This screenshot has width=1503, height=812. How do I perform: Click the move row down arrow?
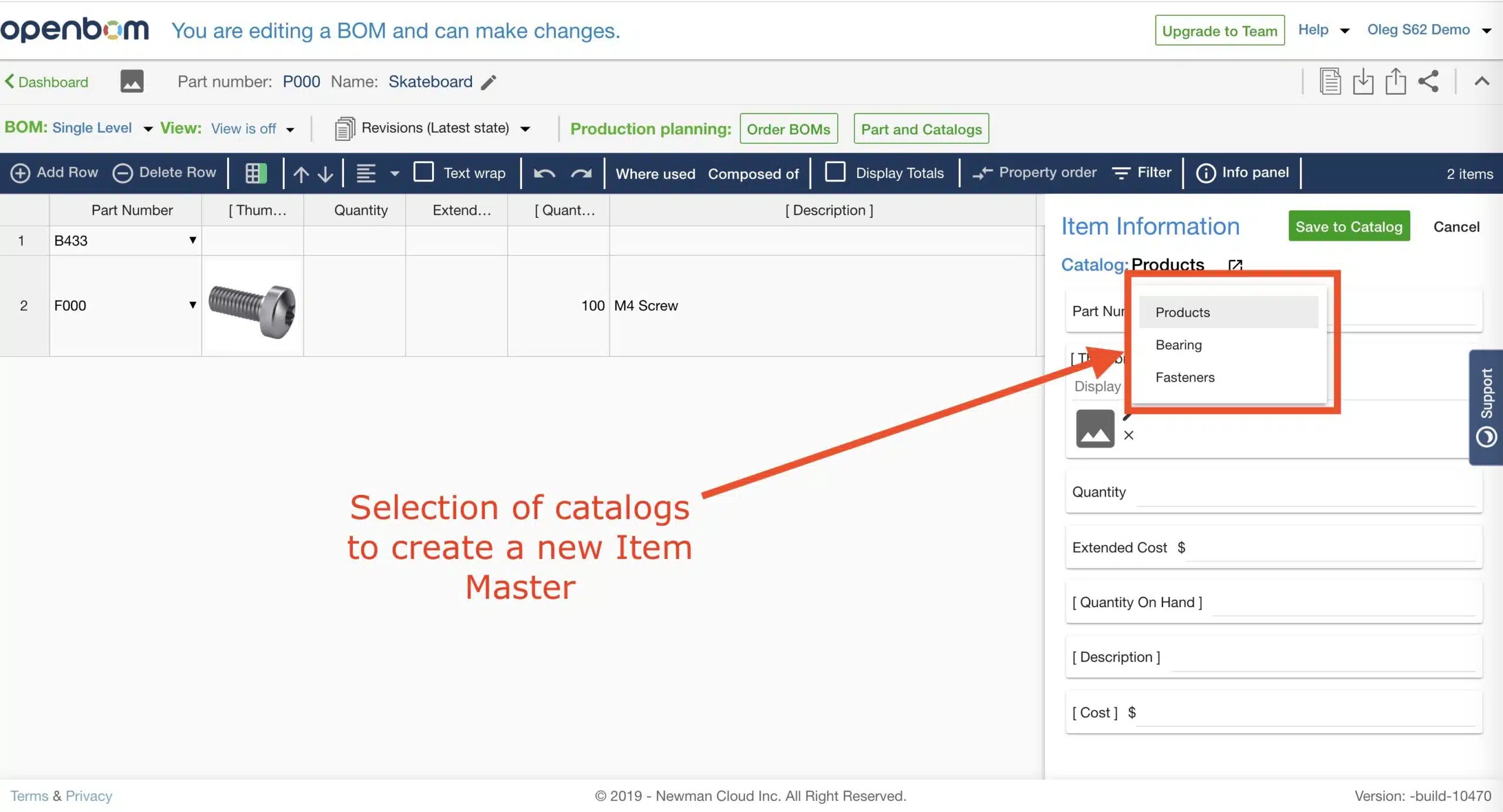tap(325, 174)
